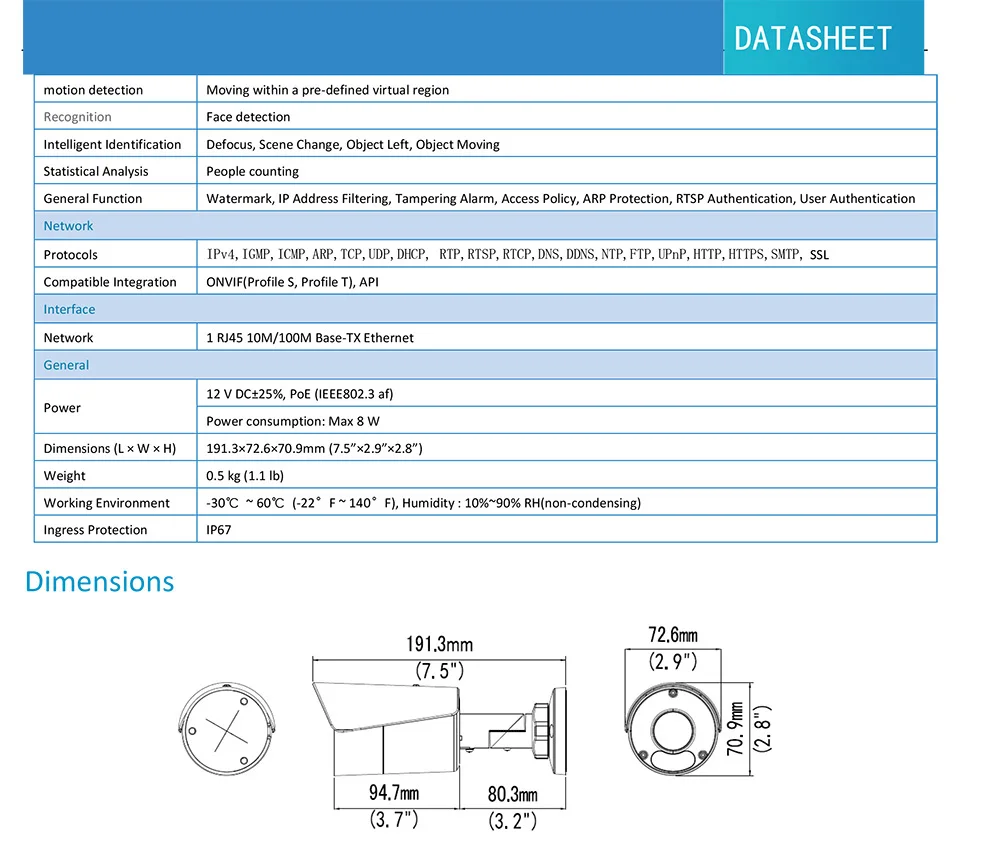Screen dimensions: 1000x845
Task: Select the 'Recognition' row label
Action: click(77, 117)
